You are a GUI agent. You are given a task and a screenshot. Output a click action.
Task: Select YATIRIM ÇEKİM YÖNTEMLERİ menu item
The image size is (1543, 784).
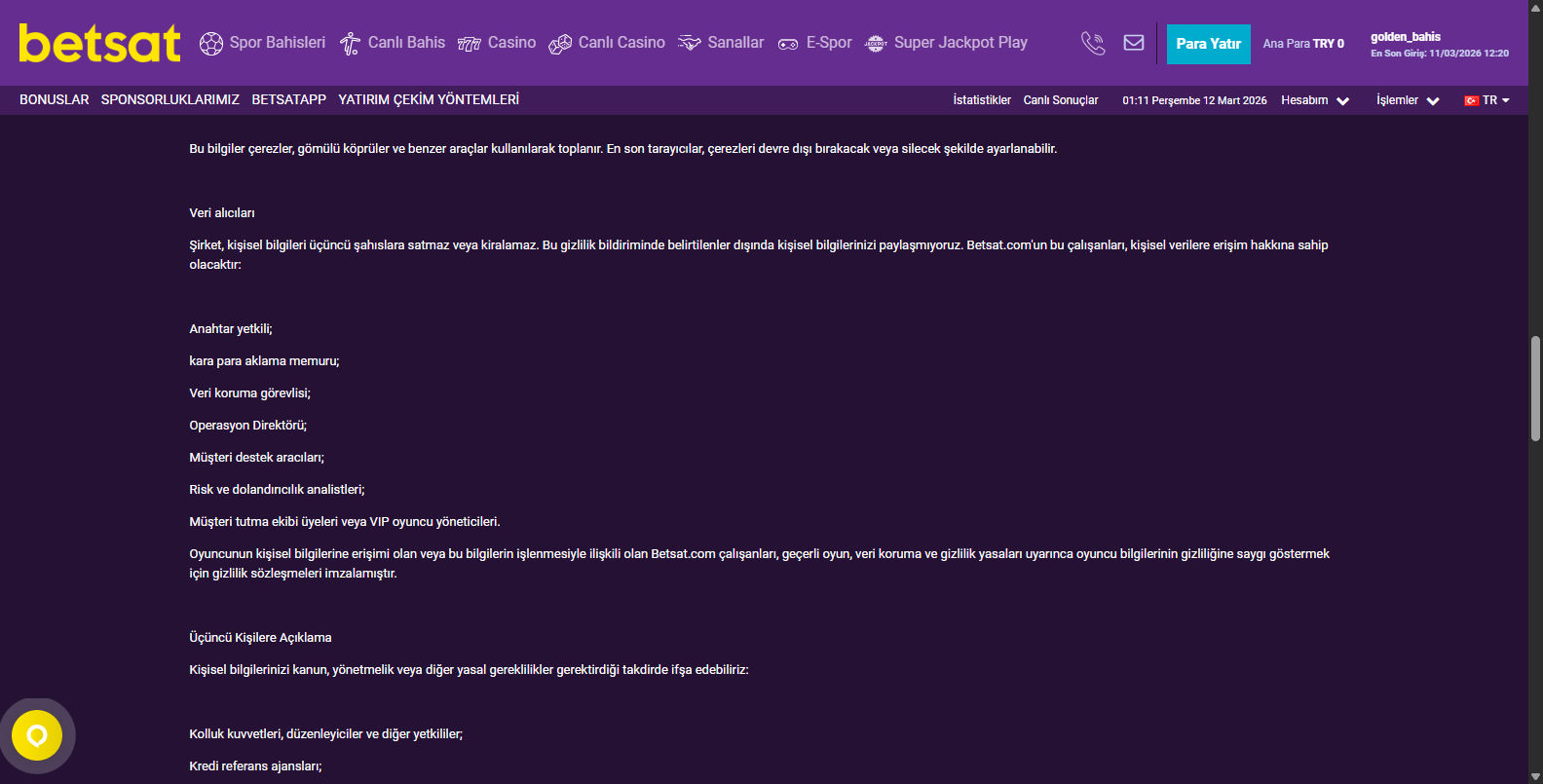(x=429, y=99)
